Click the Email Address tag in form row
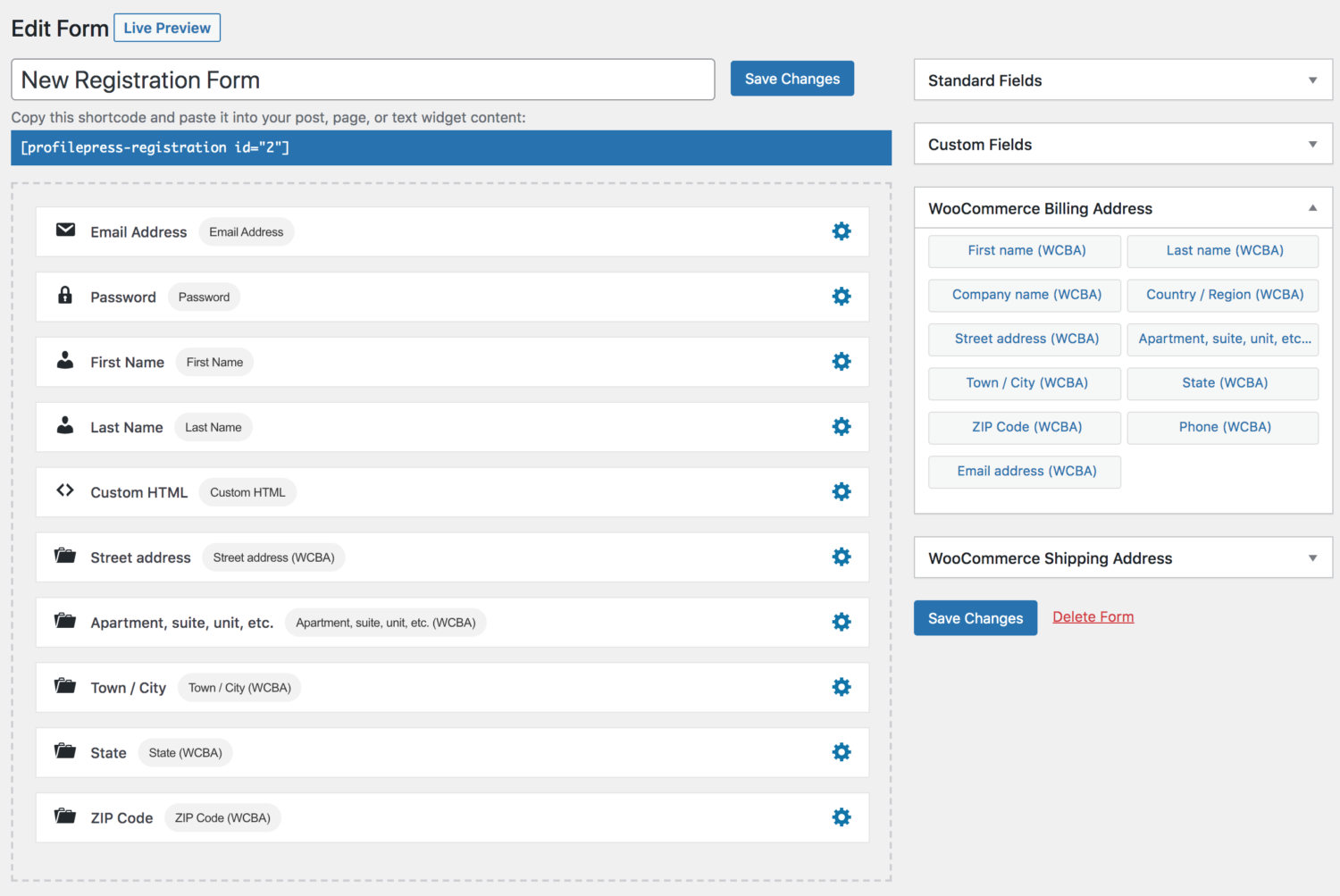The width and height of the screenshot is (1340, 896). click(247, 232)
